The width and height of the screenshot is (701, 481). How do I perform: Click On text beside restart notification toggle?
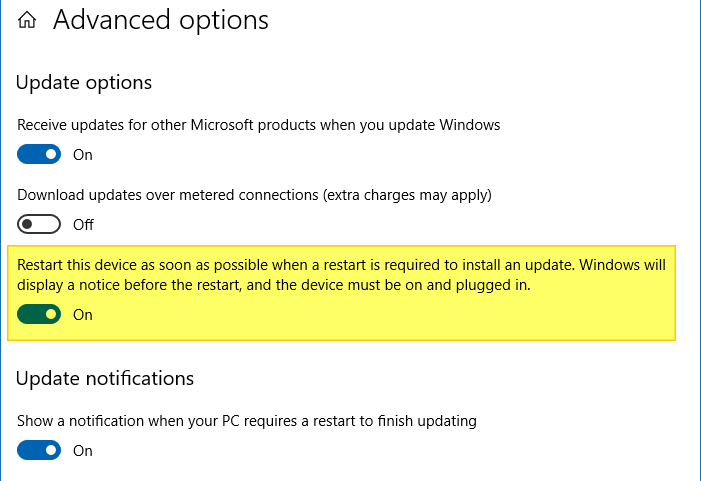click(x=83, y=451)
